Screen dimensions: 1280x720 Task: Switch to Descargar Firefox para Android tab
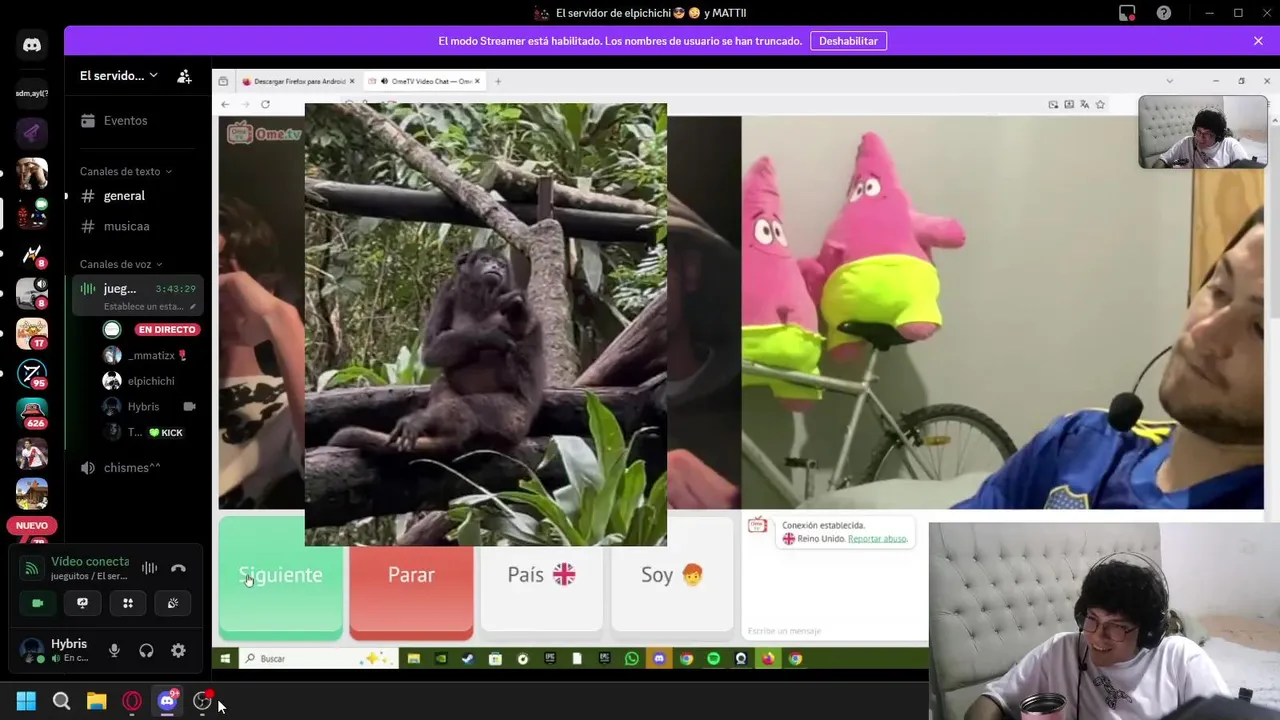click(x=297, y=81)
